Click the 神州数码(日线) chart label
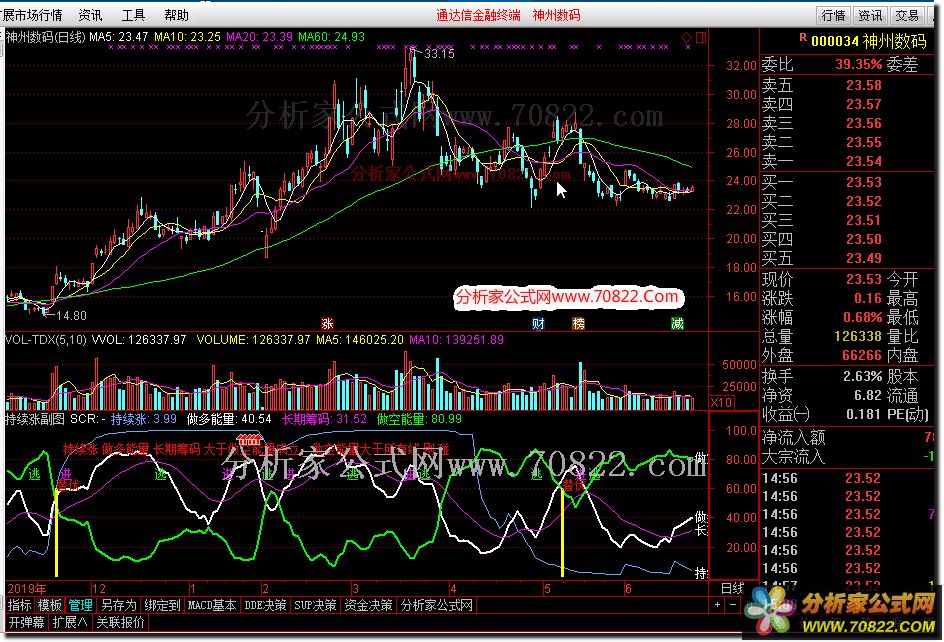This screenshot has height=642, width=944. (46, 37)
